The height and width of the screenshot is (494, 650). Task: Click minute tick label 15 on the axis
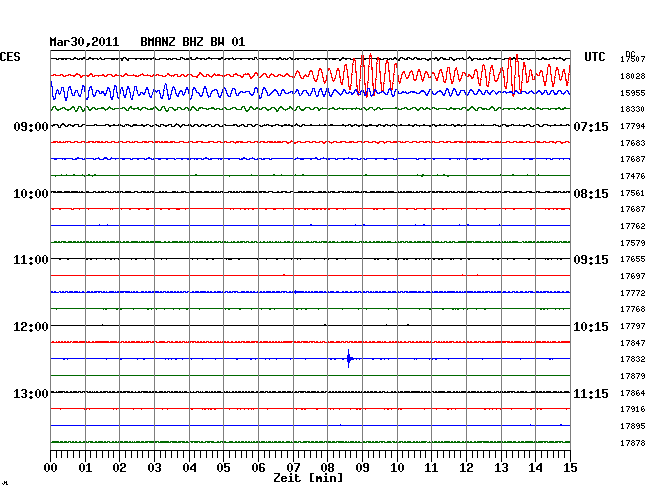(570, 468)
